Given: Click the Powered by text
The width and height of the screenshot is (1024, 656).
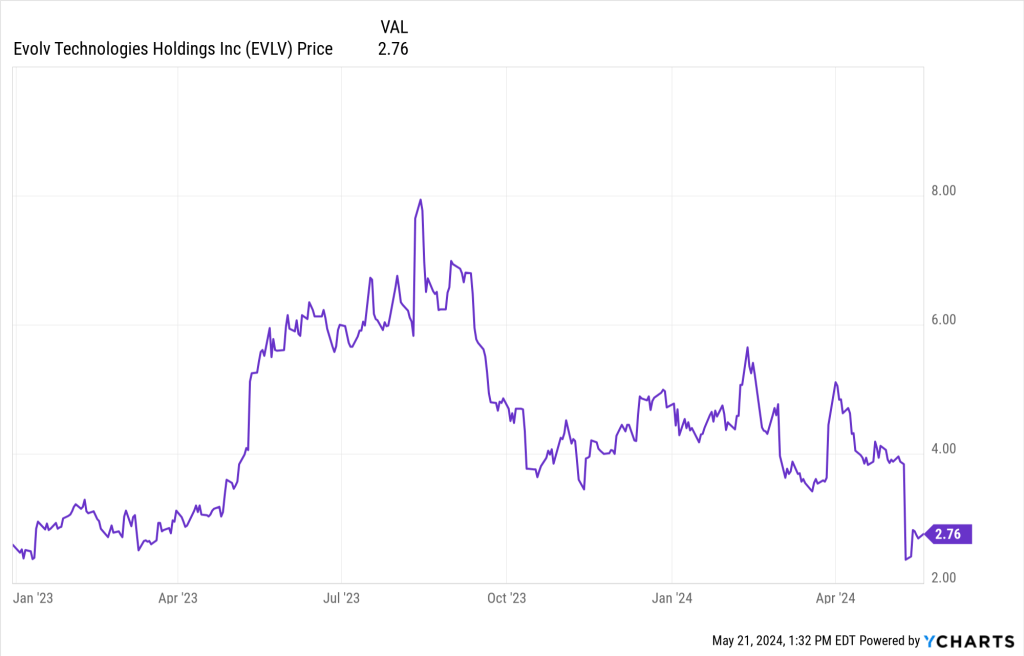Looking at the screenshot, I should coord(888,640).
